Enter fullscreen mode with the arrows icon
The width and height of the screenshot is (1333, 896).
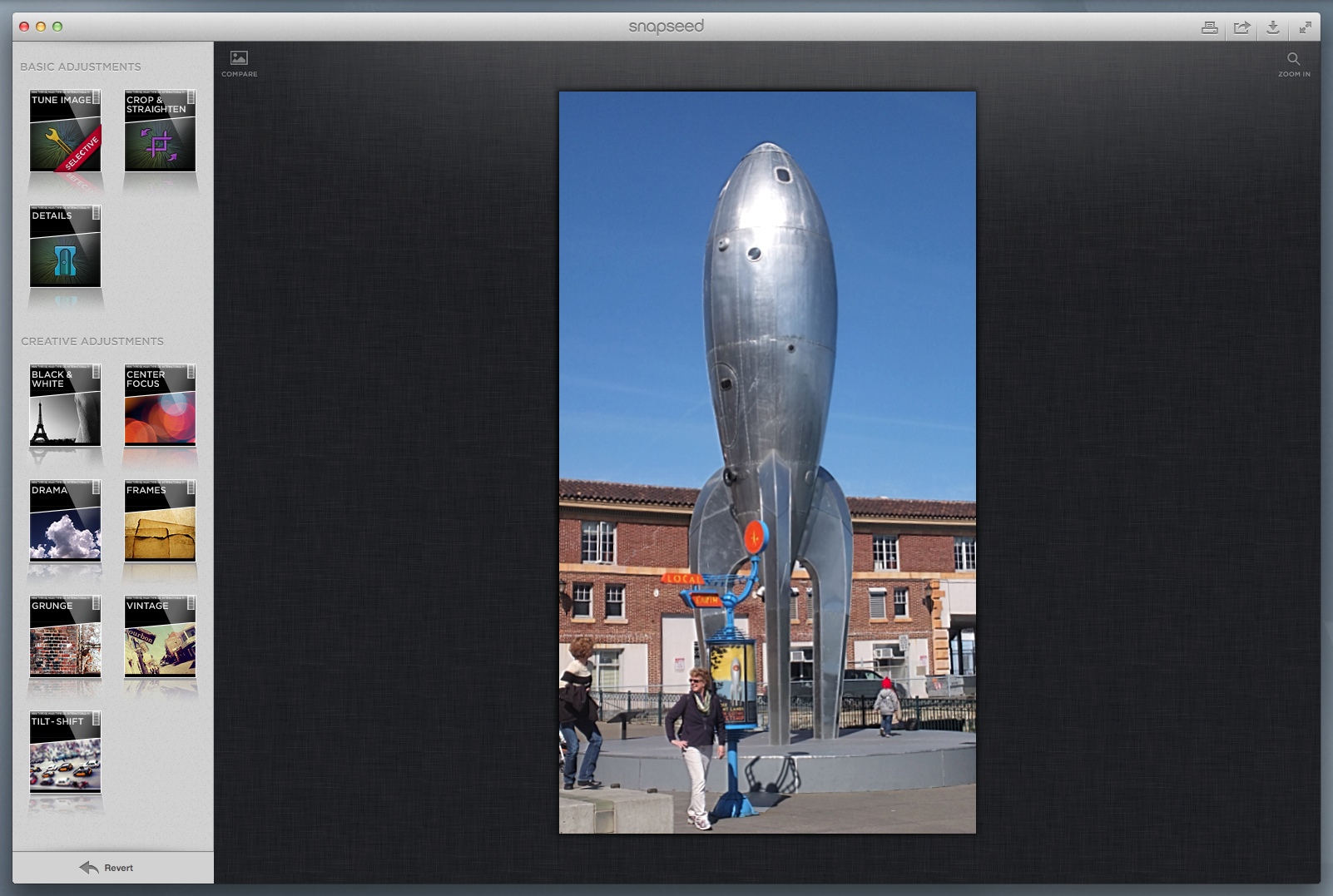pyautogui.click(x=1305, y=27)
